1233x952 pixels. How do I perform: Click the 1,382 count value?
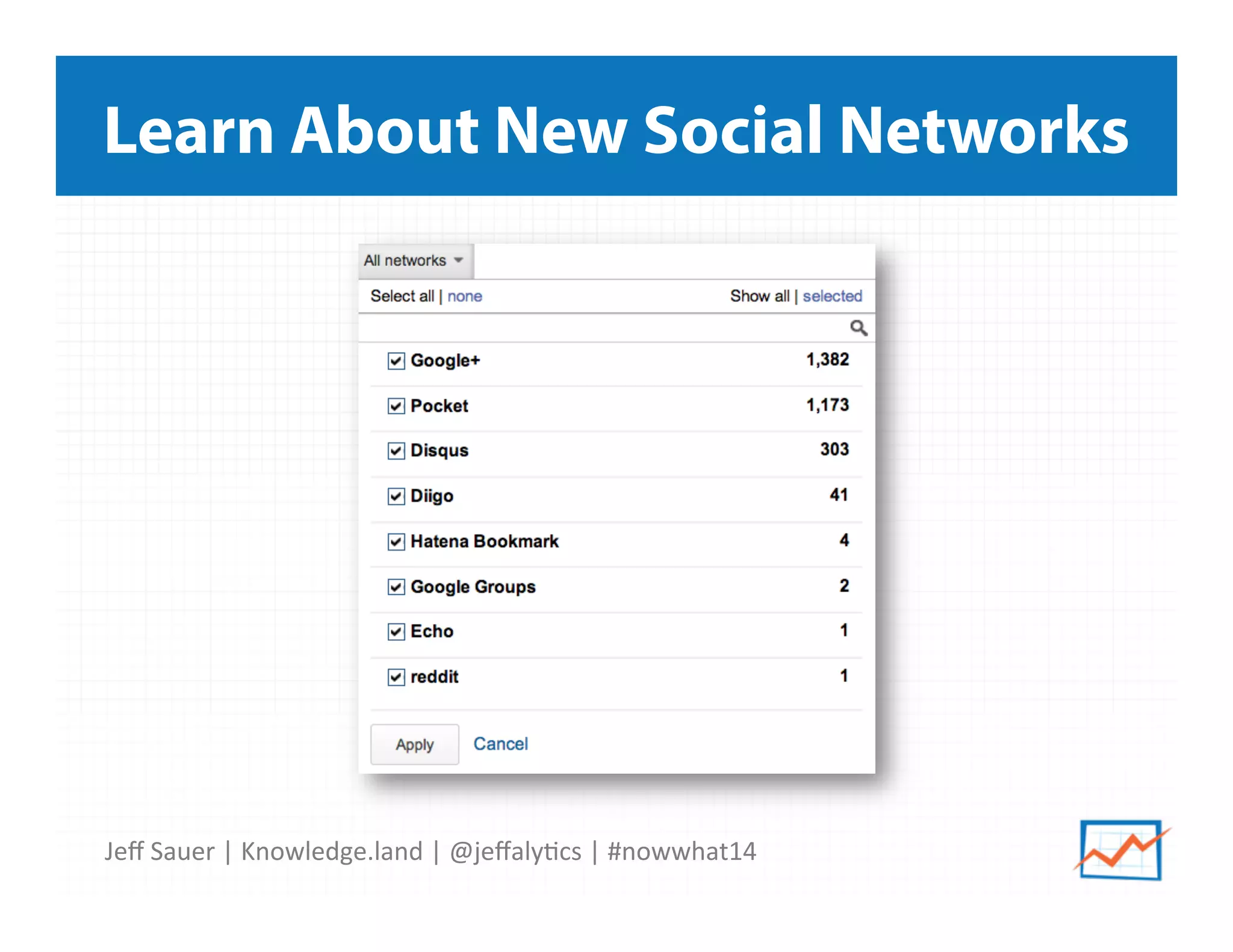[828, 360]
